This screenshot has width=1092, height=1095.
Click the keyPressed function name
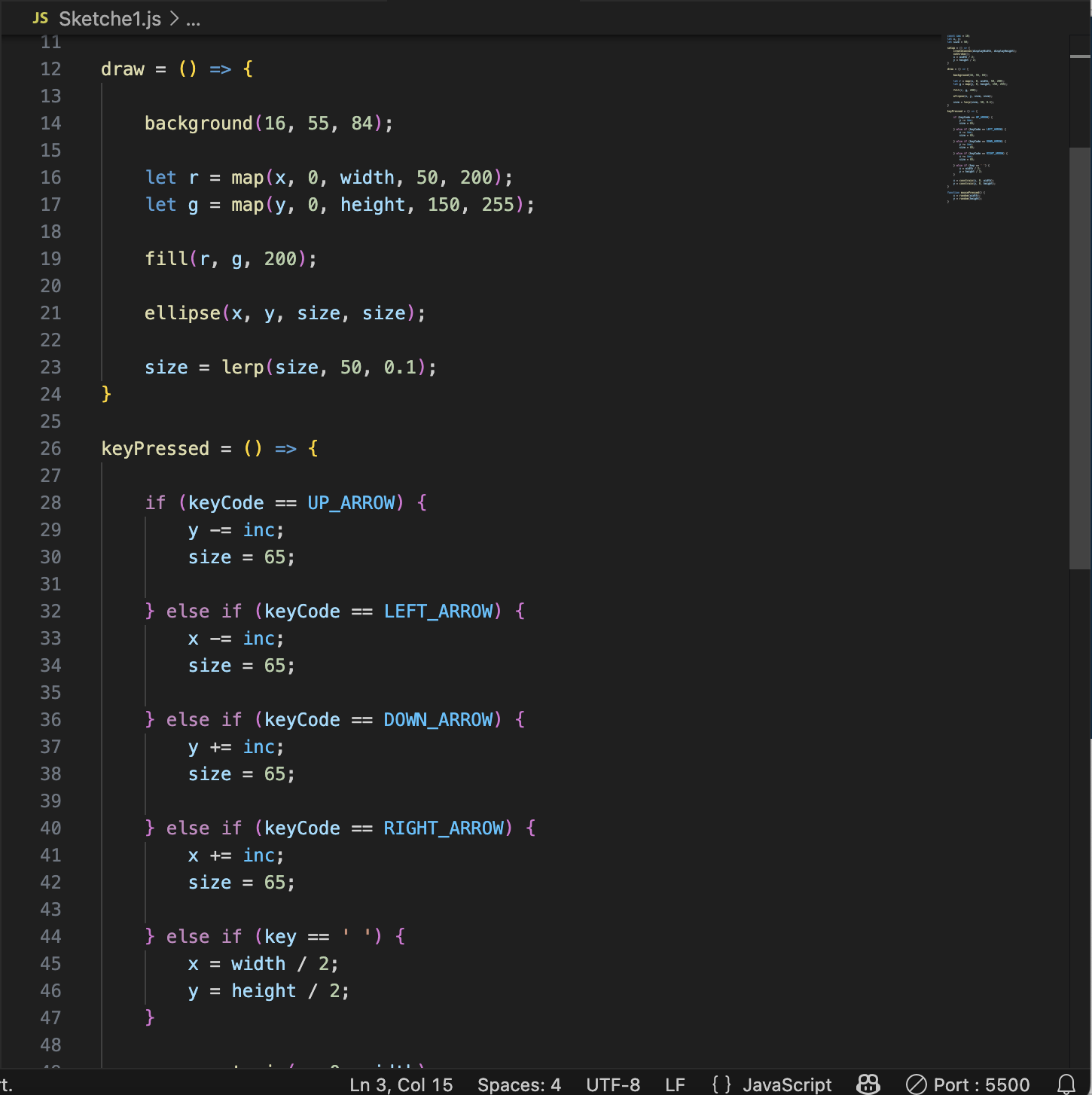click(155, 449)
